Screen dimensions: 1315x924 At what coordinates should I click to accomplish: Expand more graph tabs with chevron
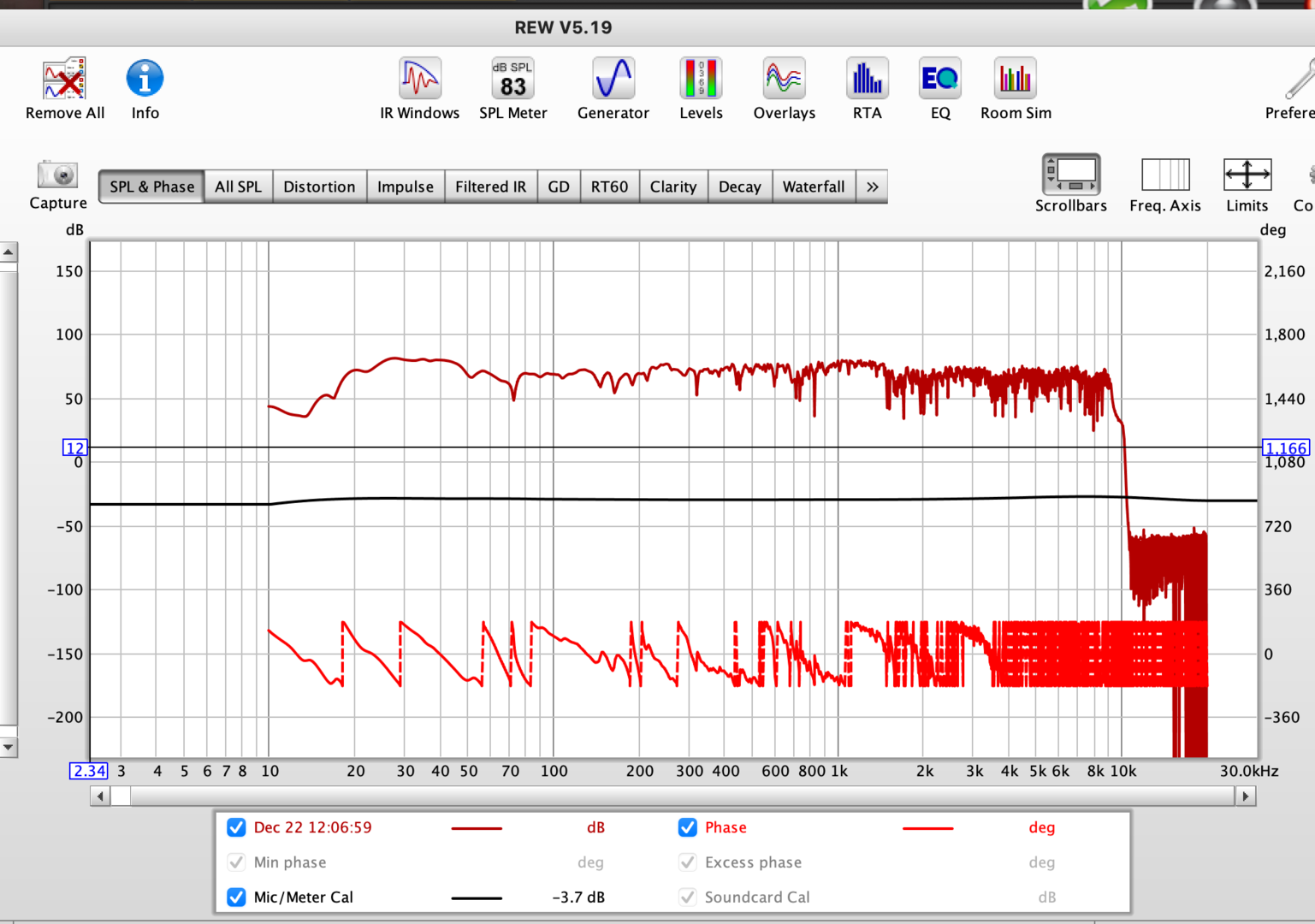(872, 187)
